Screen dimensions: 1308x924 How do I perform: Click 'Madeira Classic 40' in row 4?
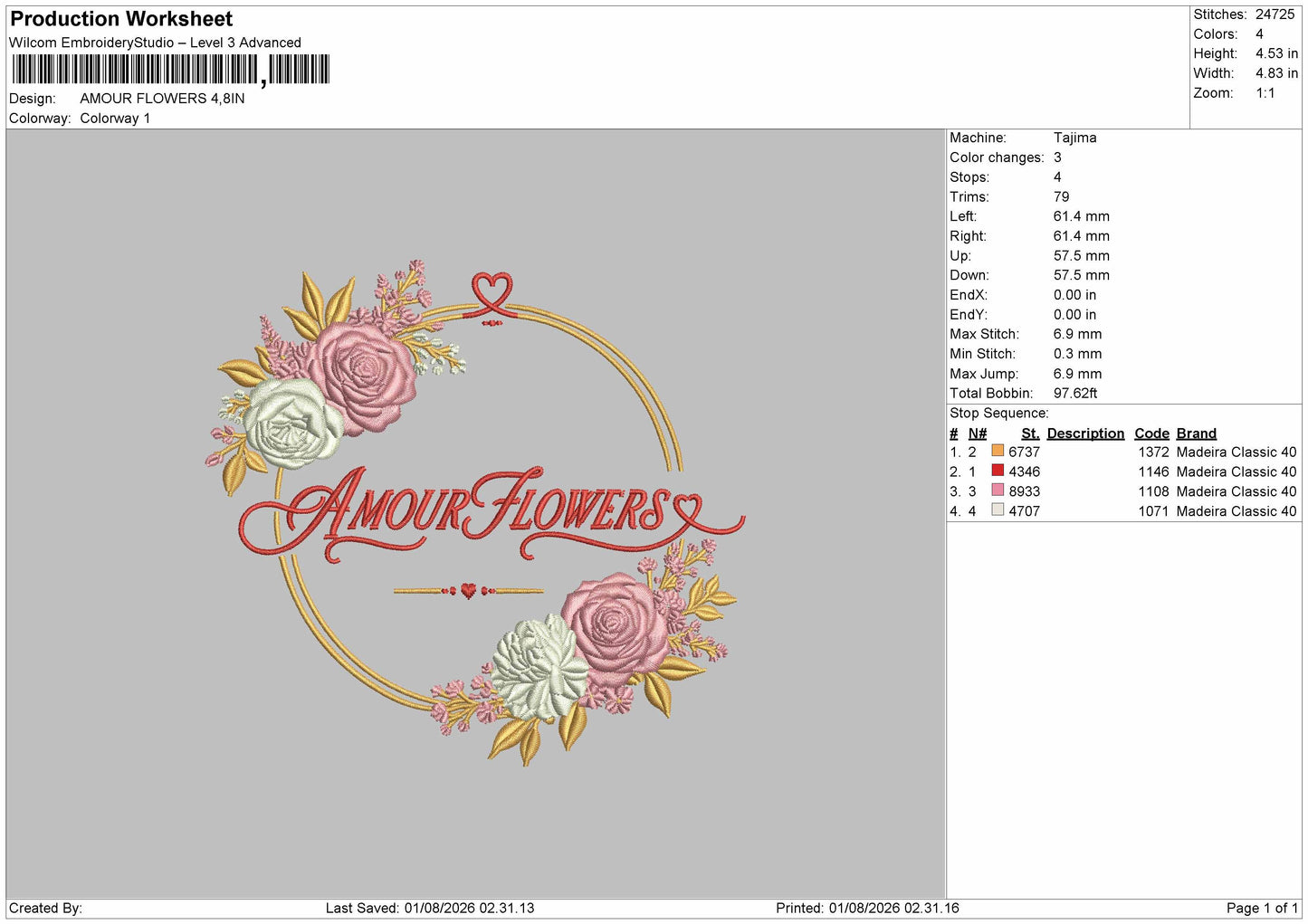(x=1236, y=511)
